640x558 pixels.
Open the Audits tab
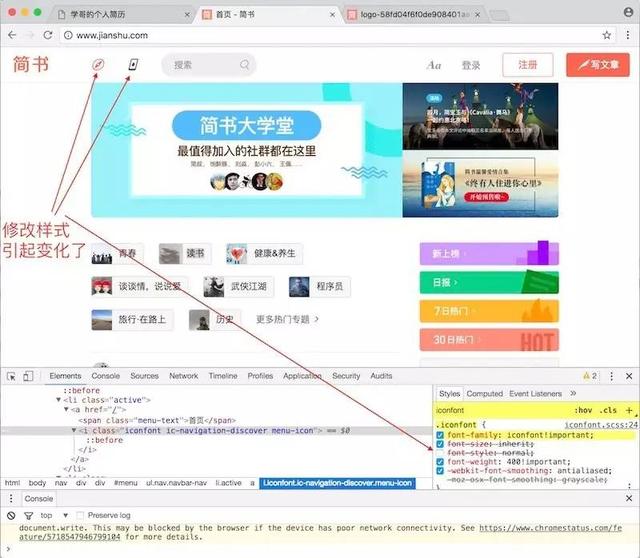381,376
